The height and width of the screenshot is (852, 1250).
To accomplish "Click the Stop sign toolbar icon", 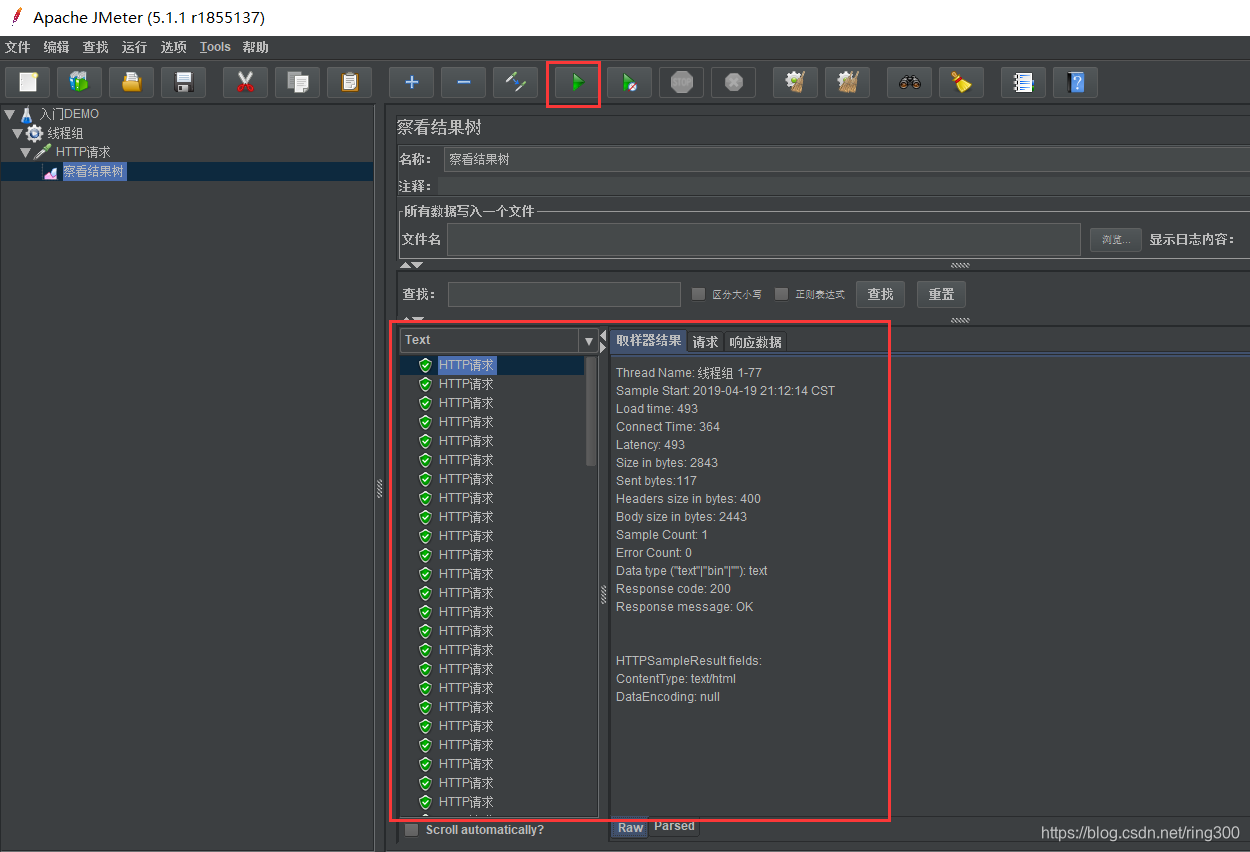I will (x=681, y=82).
